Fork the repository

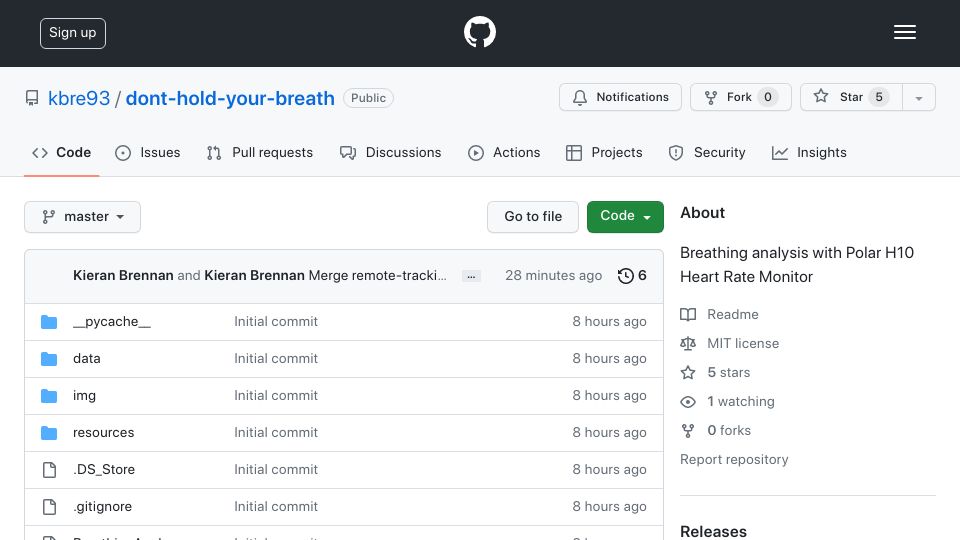(x=741, y=97)
